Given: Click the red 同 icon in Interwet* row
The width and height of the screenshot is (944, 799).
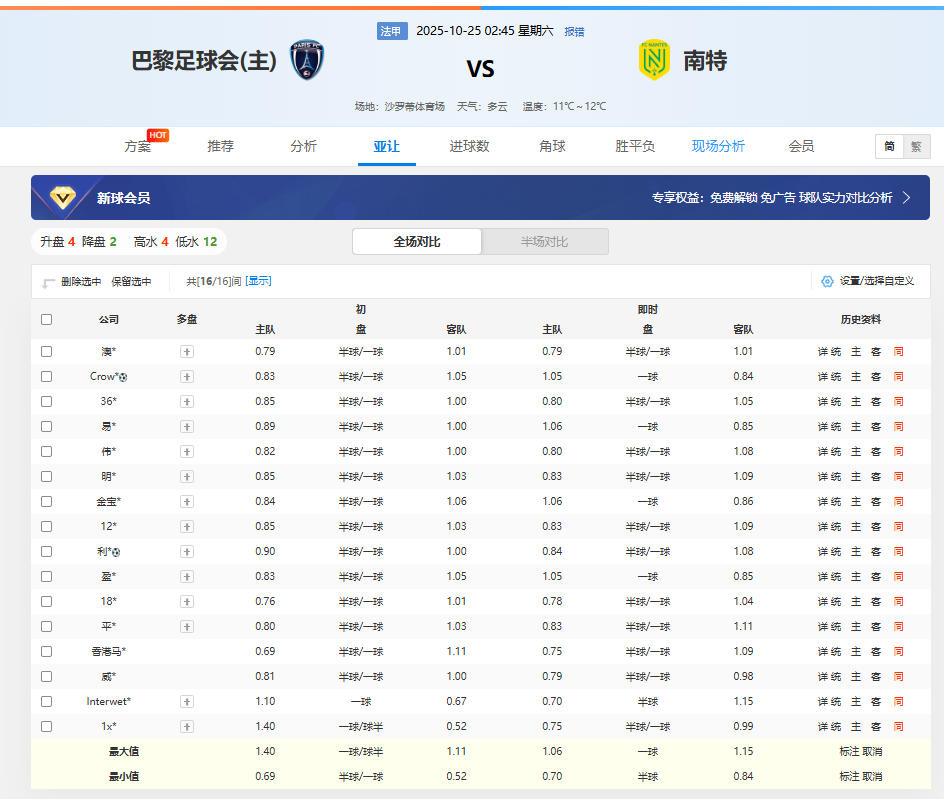Looking at the screenshot, I should coord(898,701).
